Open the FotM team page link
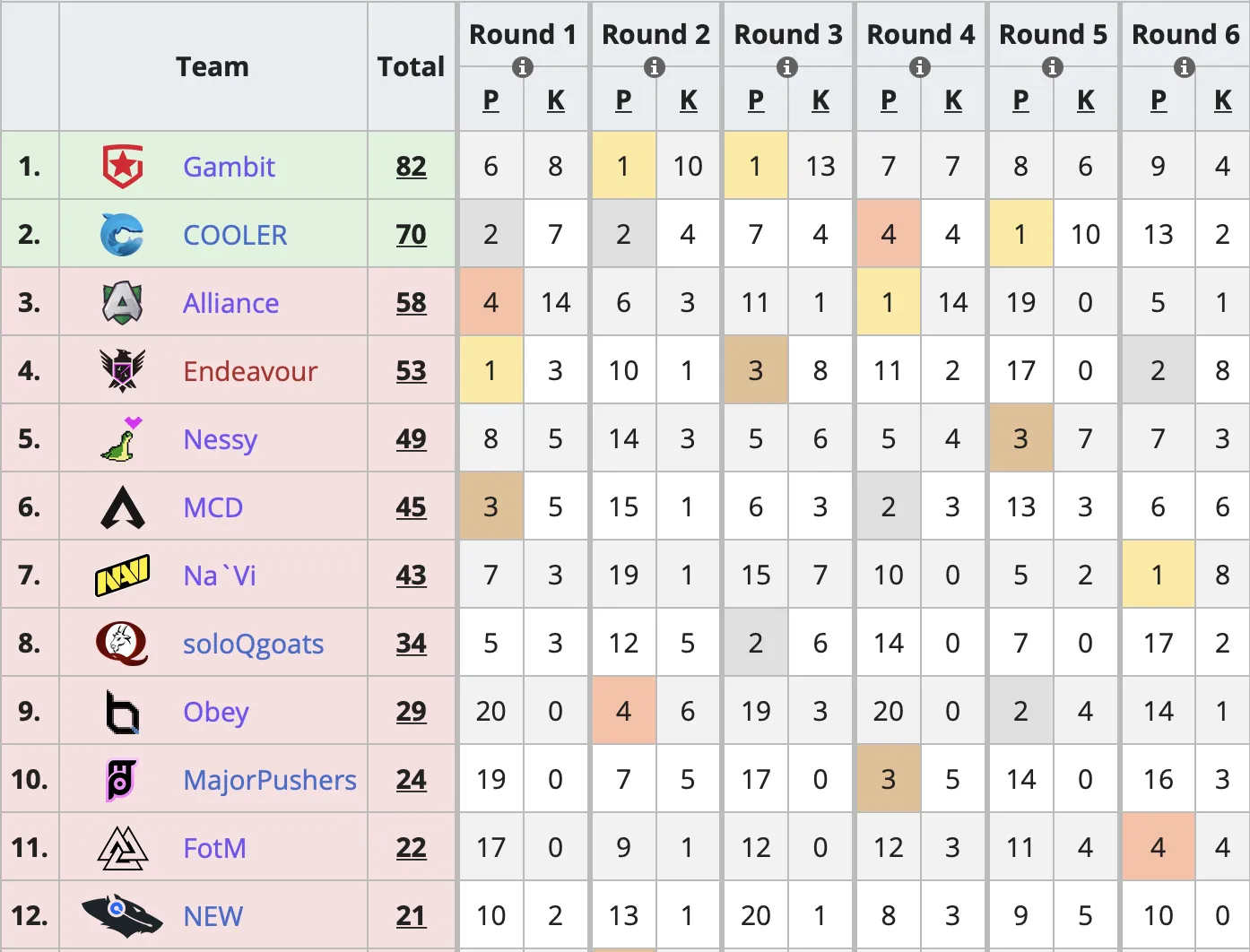1250x952 pixels. pos(214,848)
